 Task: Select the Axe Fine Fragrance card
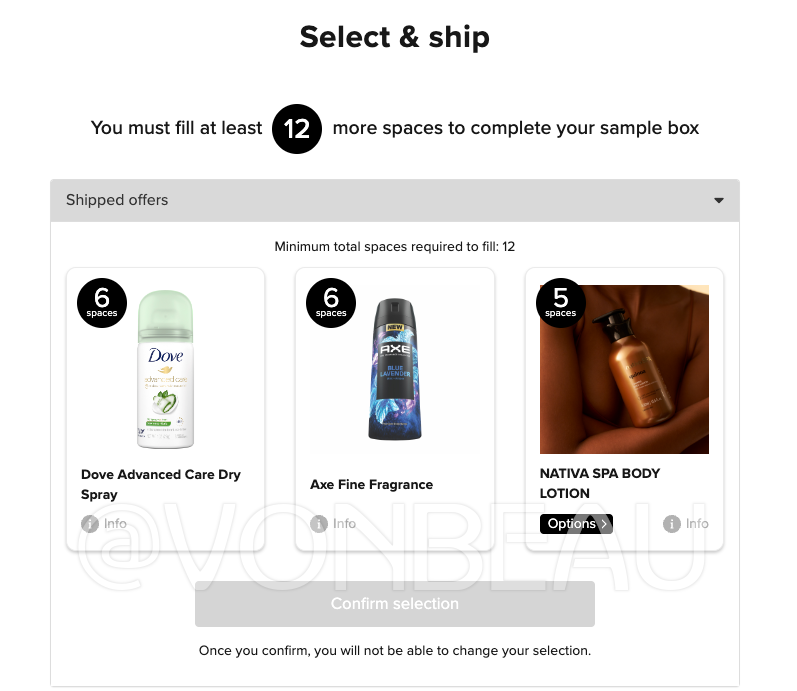[395, 409]
